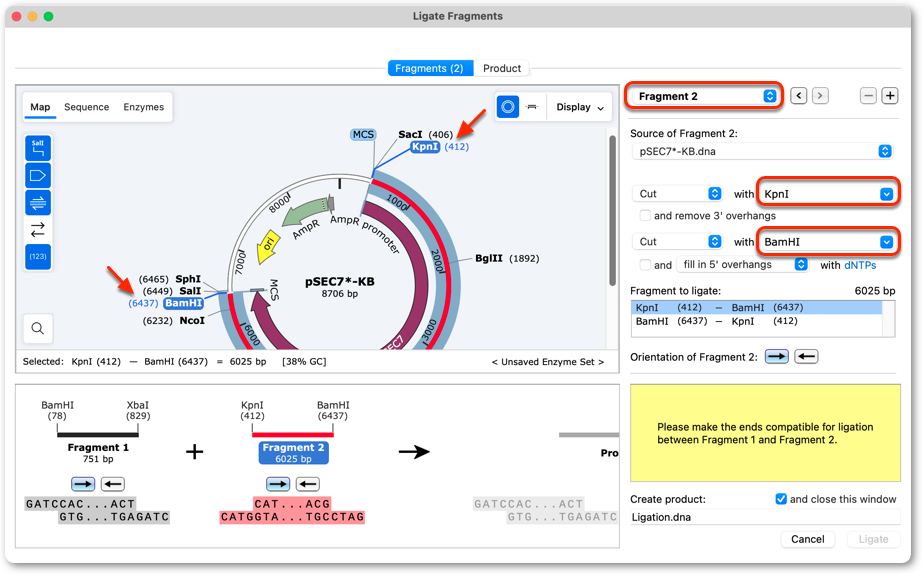This screenshot has height=575, width=923.
Task: Open the KpnI enzyme dropdown
Action: (x=828, y=194)
